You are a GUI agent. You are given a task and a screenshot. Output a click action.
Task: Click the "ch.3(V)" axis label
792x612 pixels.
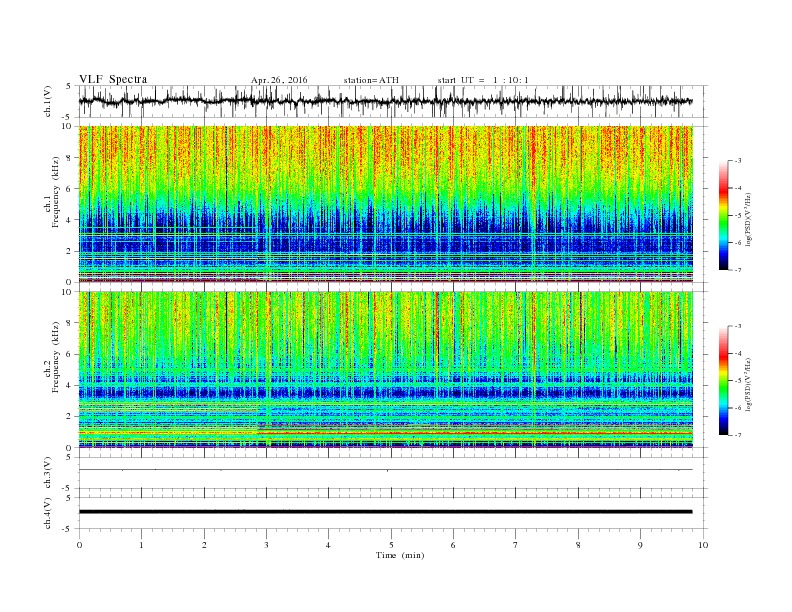tap(48, 473)
